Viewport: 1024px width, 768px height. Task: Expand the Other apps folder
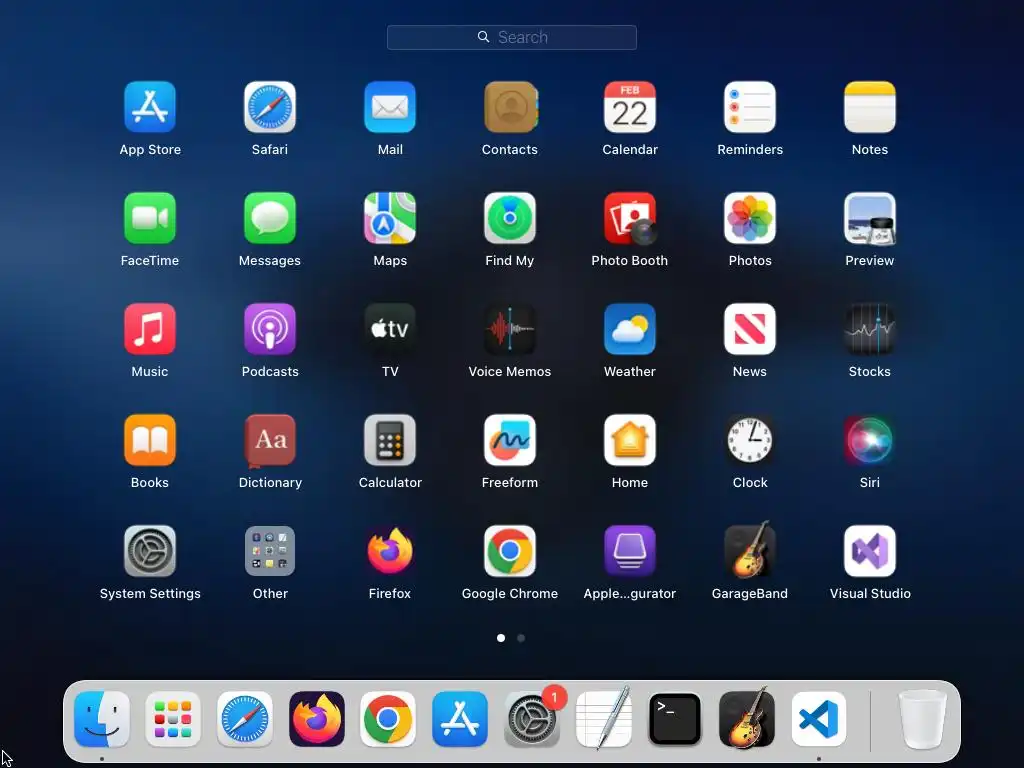click(x=270, y=551)
